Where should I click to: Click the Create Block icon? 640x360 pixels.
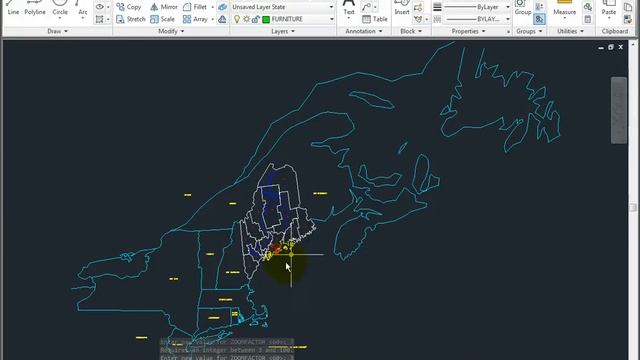point(418,7)
